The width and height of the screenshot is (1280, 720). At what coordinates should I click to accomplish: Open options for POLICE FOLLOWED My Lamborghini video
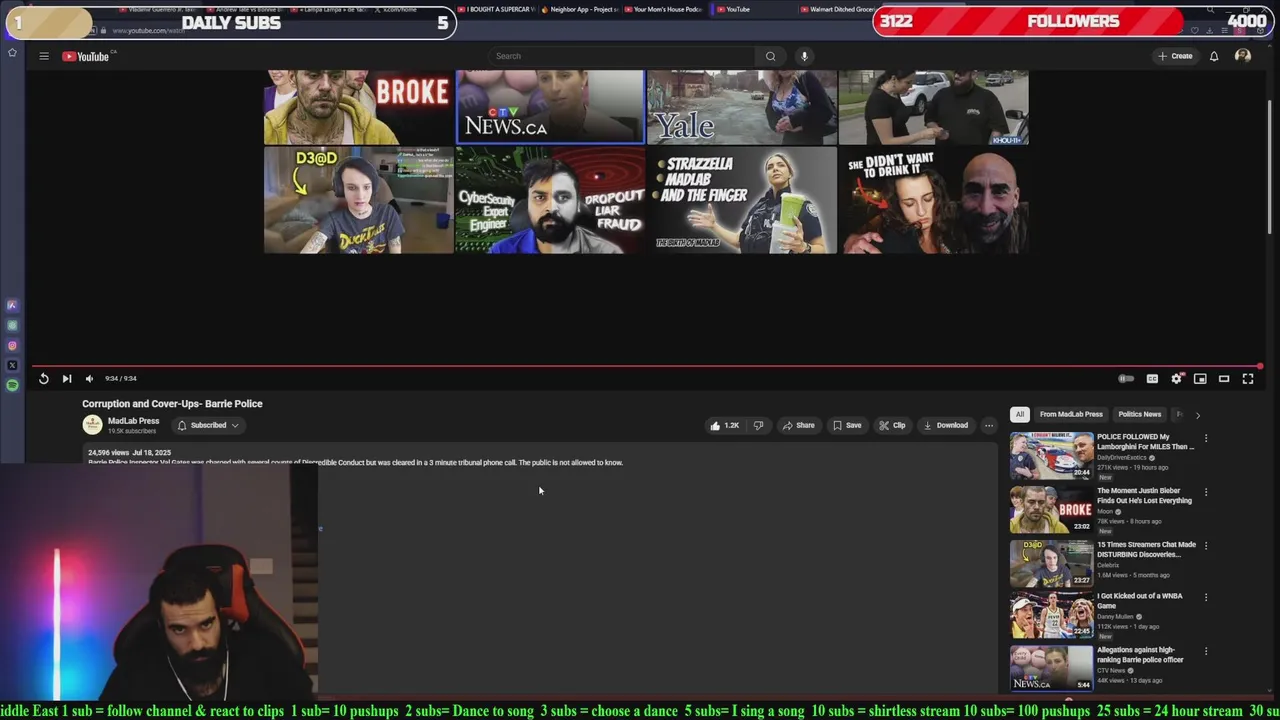tap(1206, 438)
